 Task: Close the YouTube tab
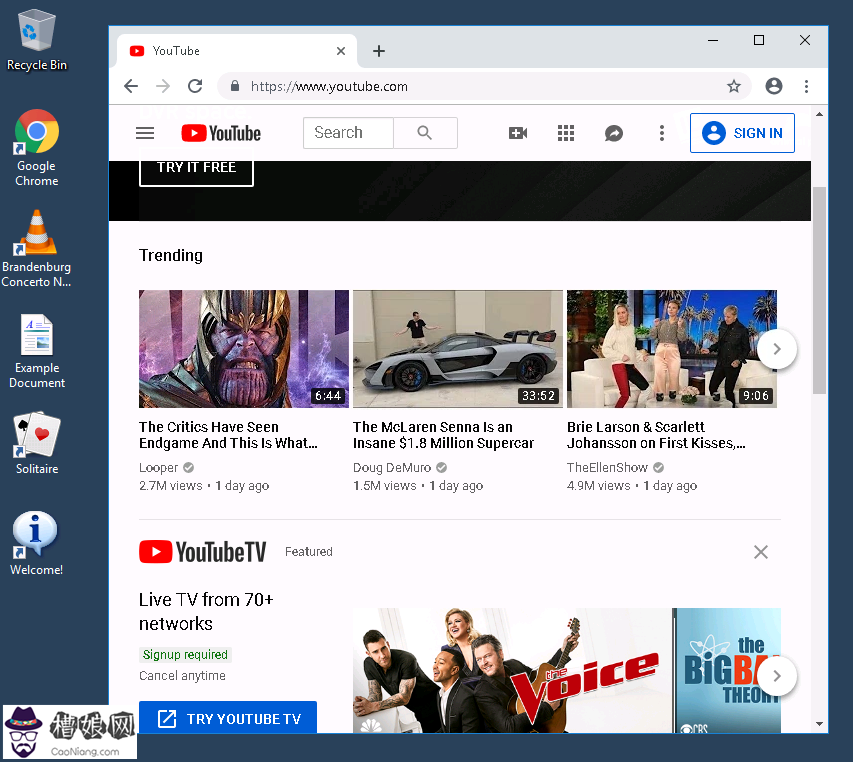(x=341, y=51)
